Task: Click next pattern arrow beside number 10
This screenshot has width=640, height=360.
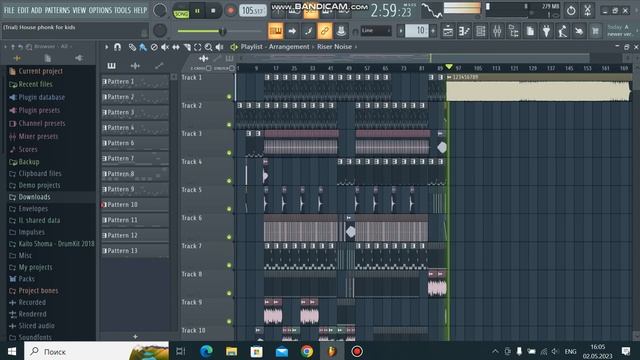Action: click(x=433, y=31)
